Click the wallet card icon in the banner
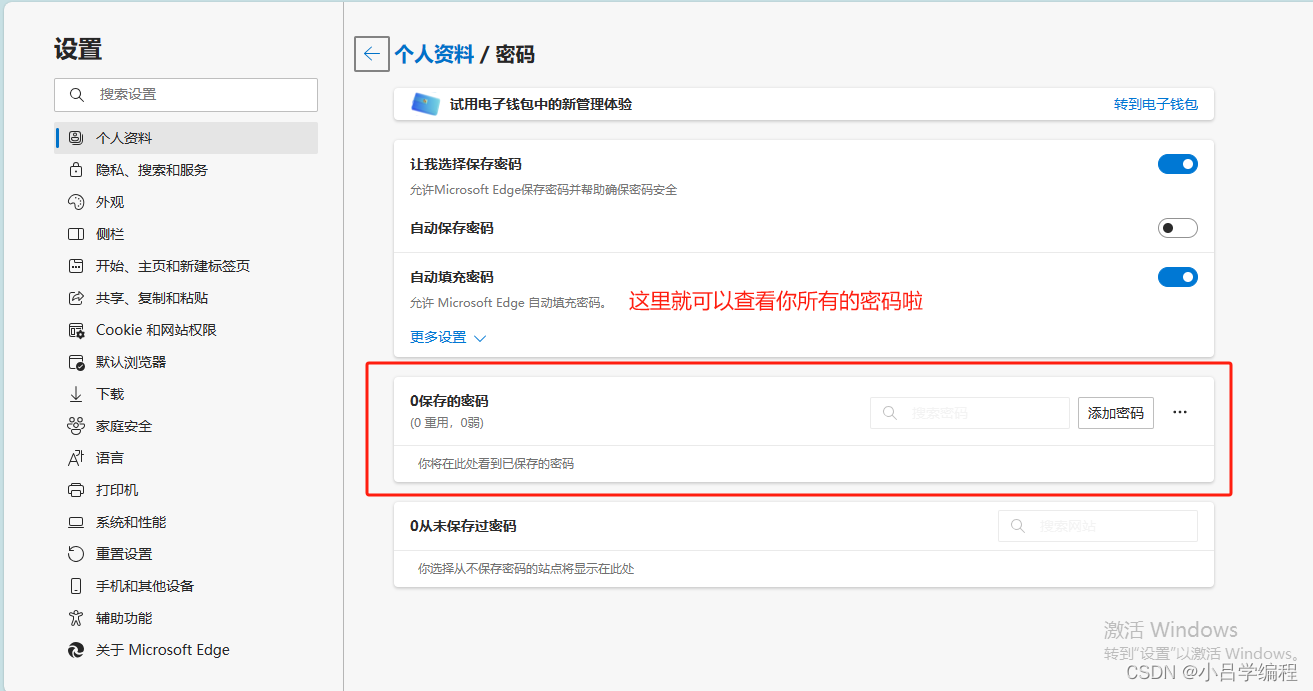 pyautogui.click(x=425, y=104)
